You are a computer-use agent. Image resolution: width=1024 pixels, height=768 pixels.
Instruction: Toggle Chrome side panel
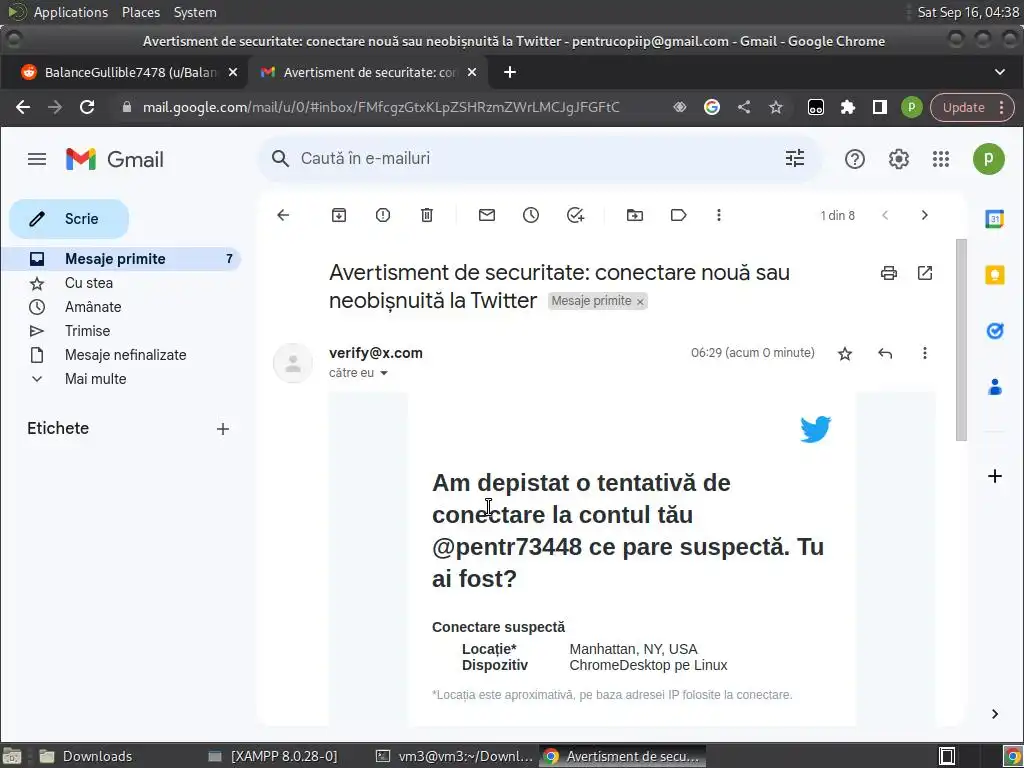(880, 107)
